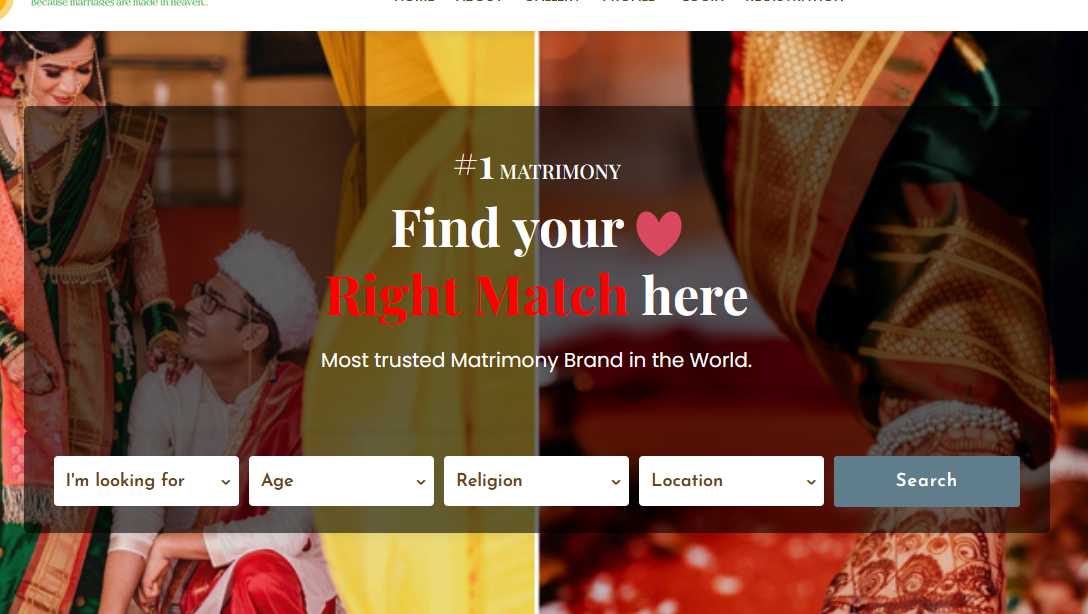
Task: Click the chevron in "I'm looking for" field
Action: coord(226,481)
